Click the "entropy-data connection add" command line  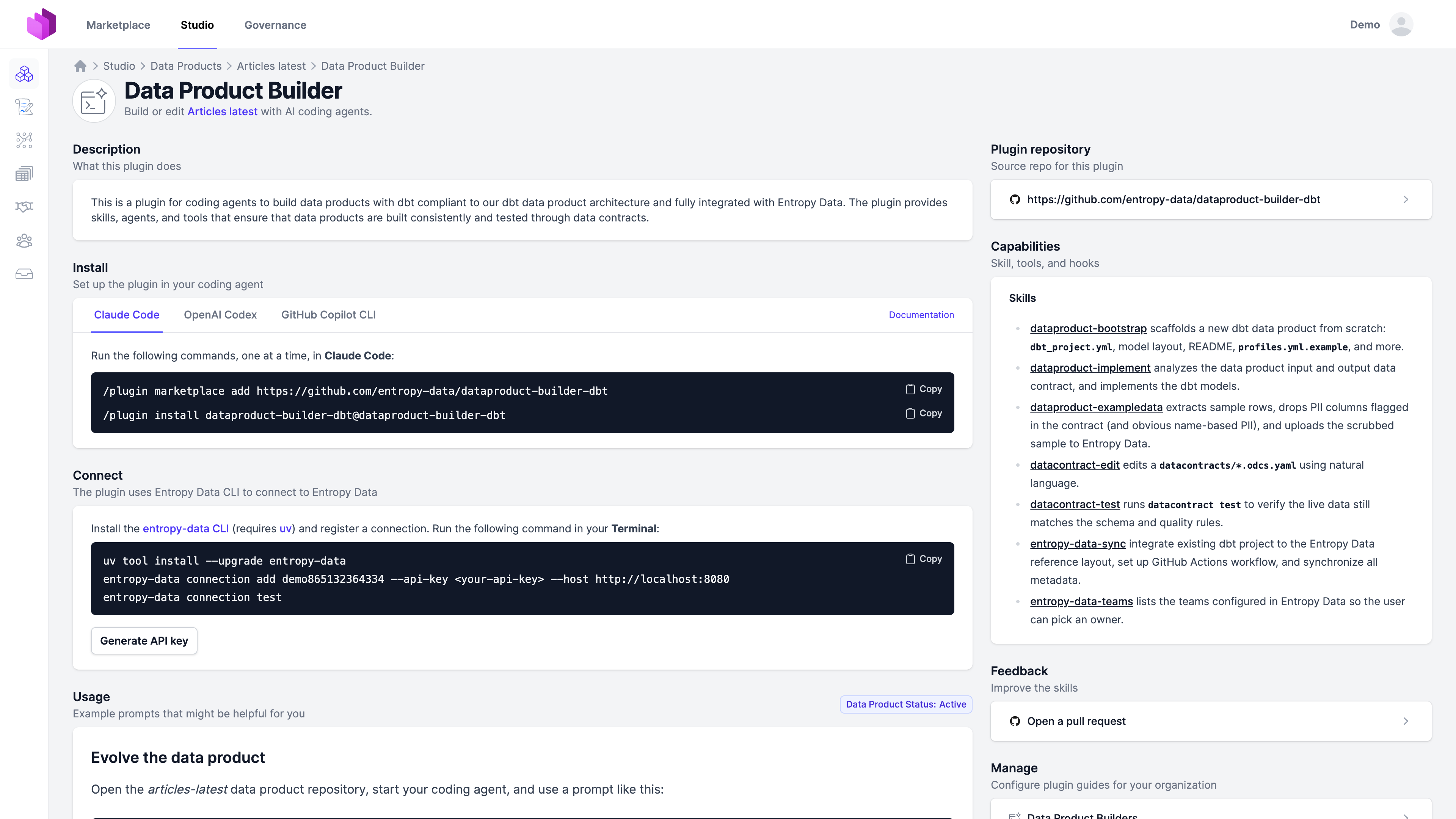point(416,579)
